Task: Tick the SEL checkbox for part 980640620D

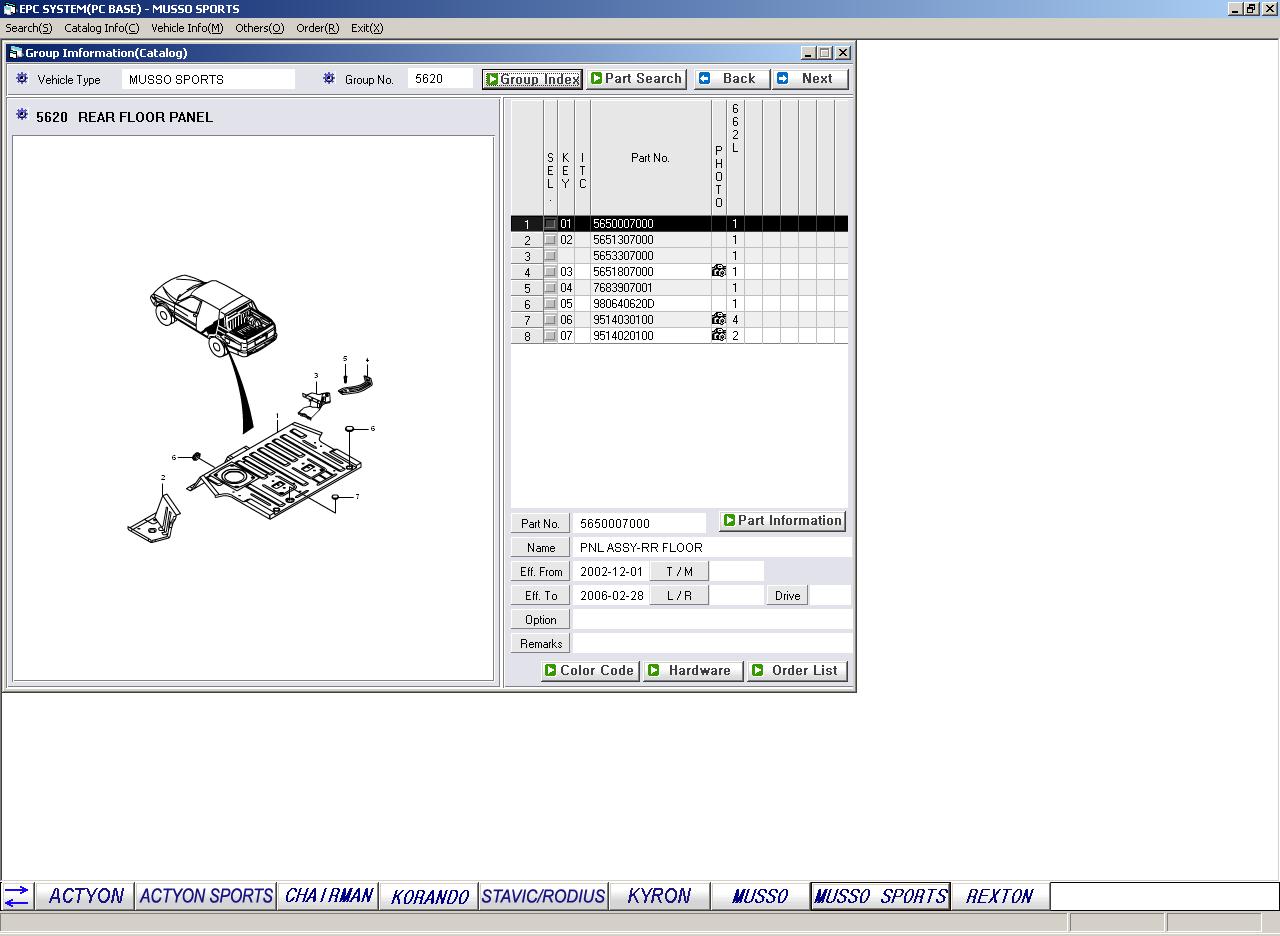Action: [550, 304]
